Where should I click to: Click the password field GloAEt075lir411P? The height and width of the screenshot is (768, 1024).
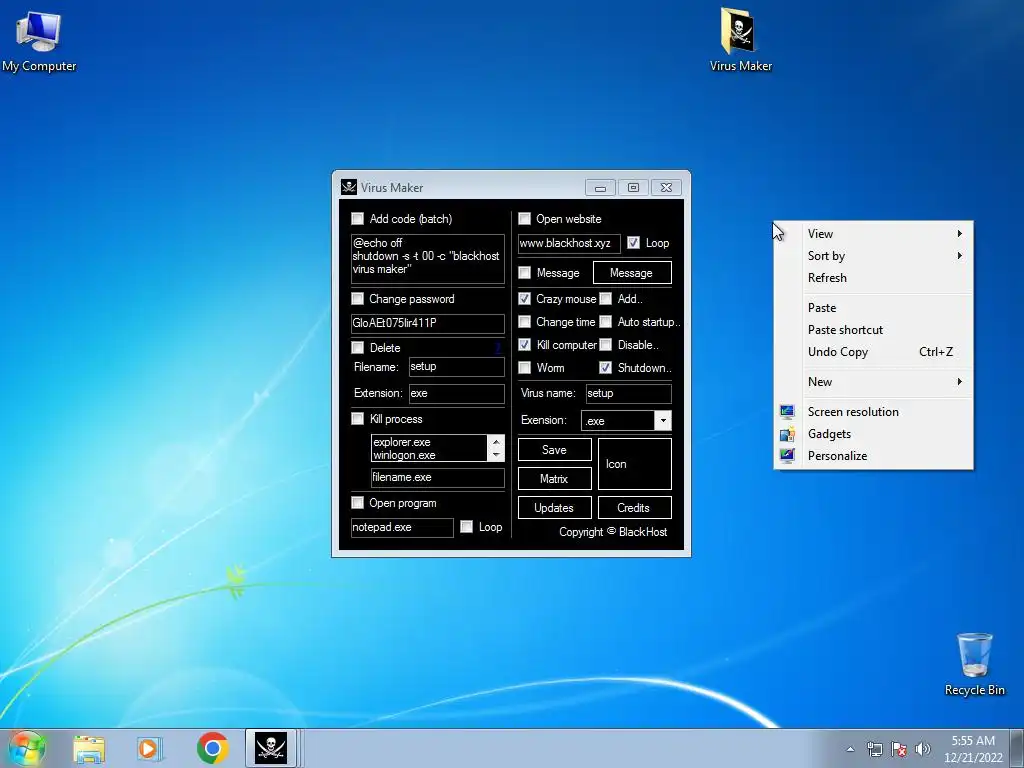(x=428, y=323)
